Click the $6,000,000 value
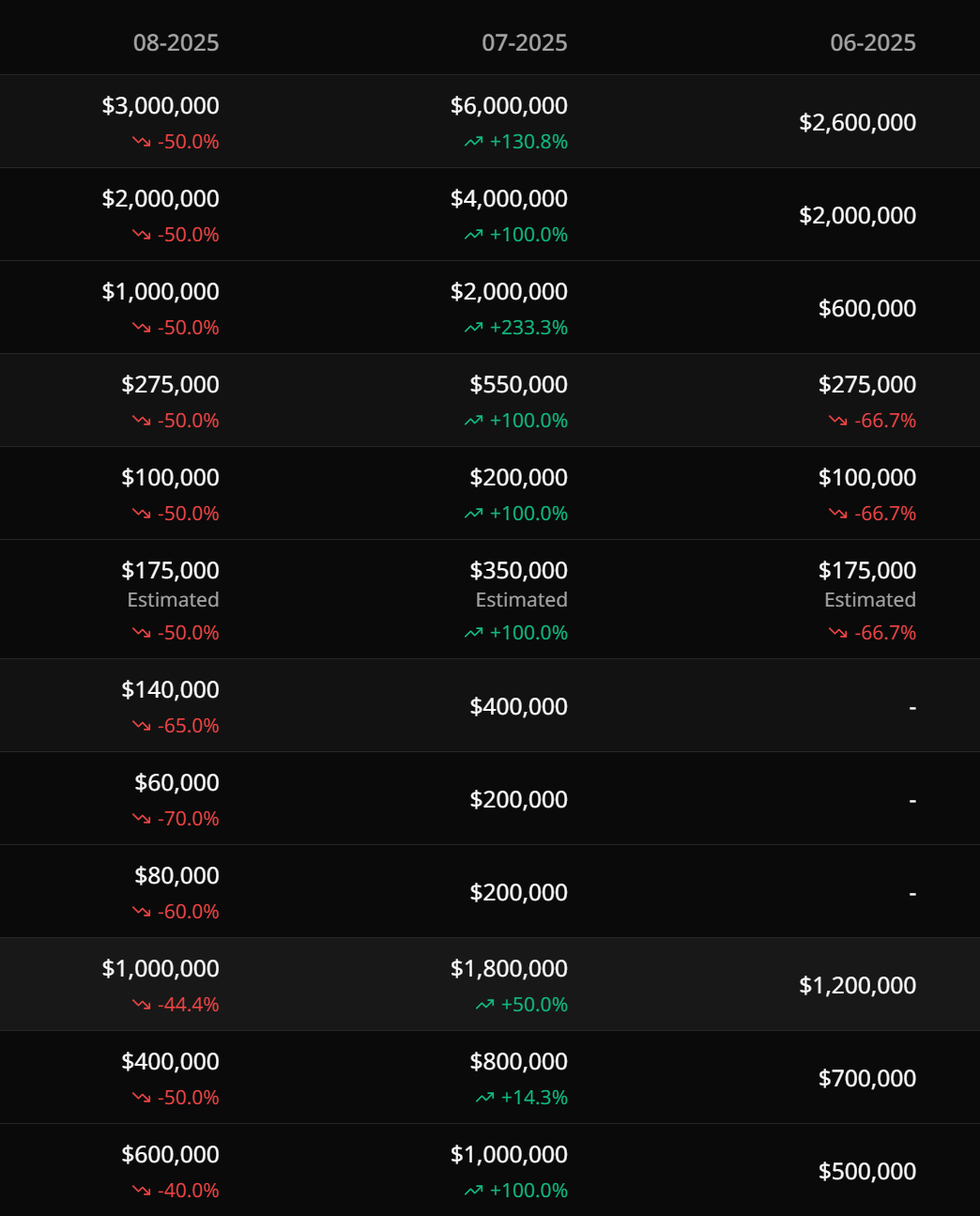This screenshot has width=980, height=1216. (509, 105)
